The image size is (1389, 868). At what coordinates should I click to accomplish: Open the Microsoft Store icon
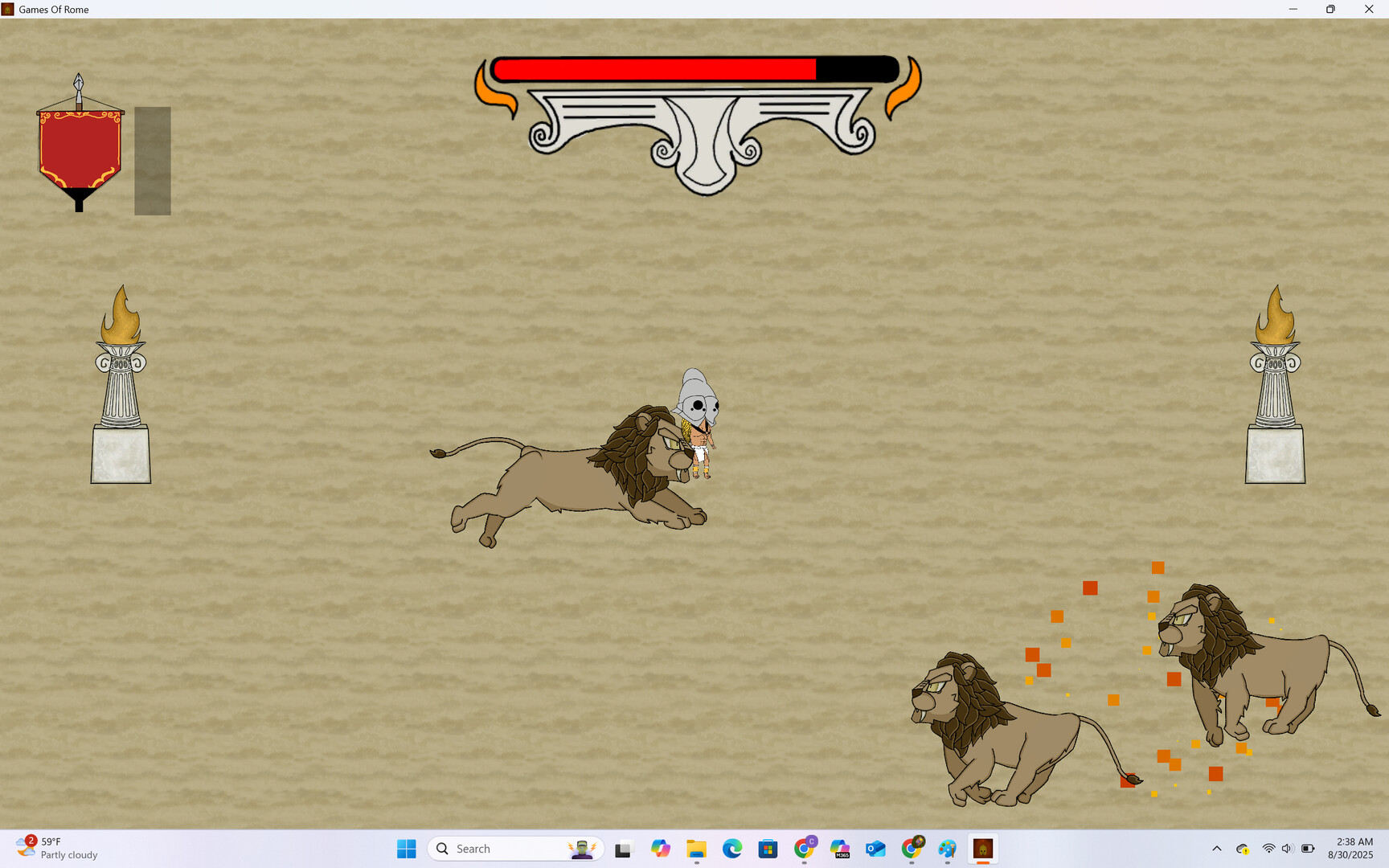(x=768, y=849)
